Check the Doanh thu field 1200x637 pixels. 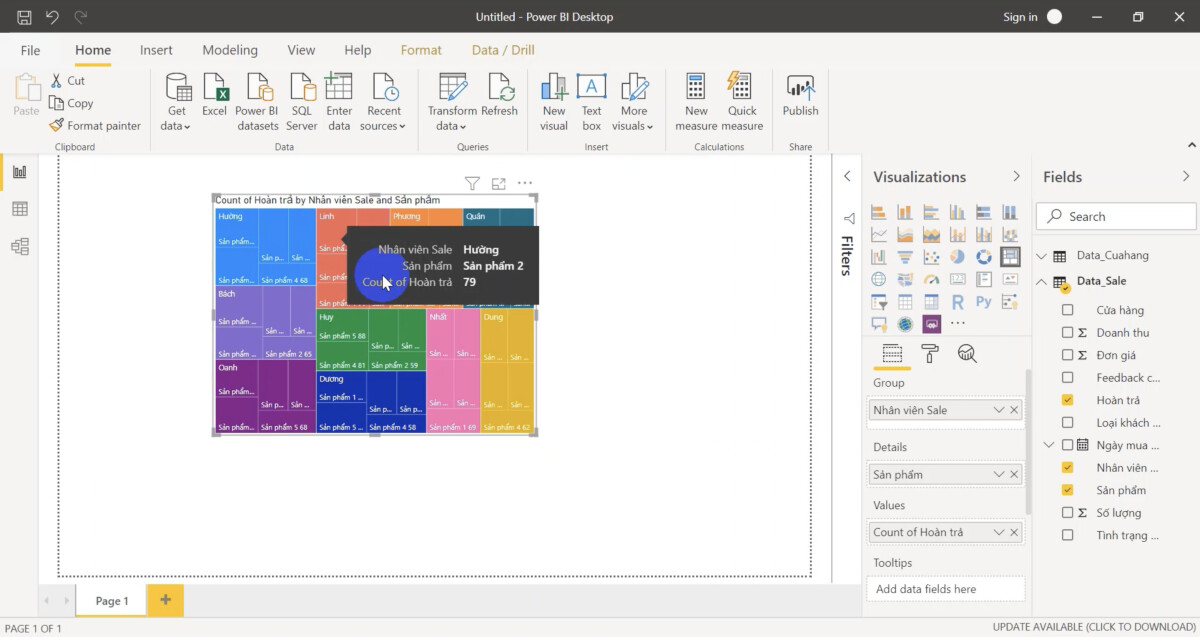pos(1067,332)
